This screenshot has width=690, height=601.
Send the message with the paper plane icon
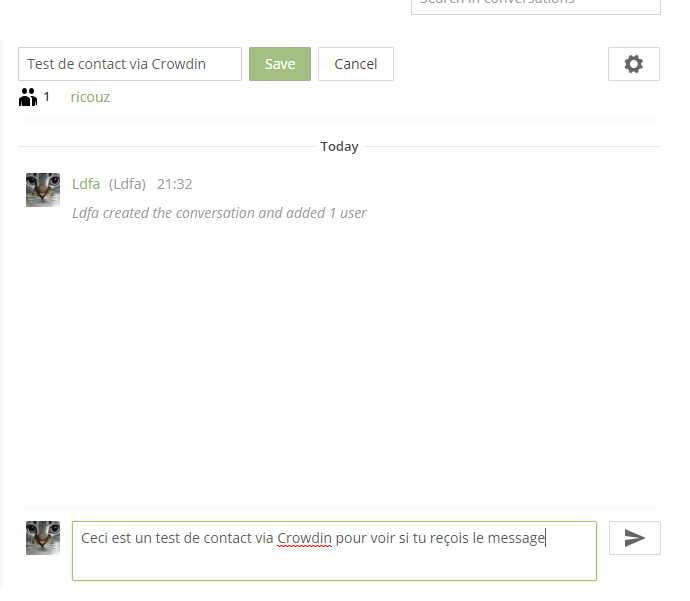tap(635, 538)
